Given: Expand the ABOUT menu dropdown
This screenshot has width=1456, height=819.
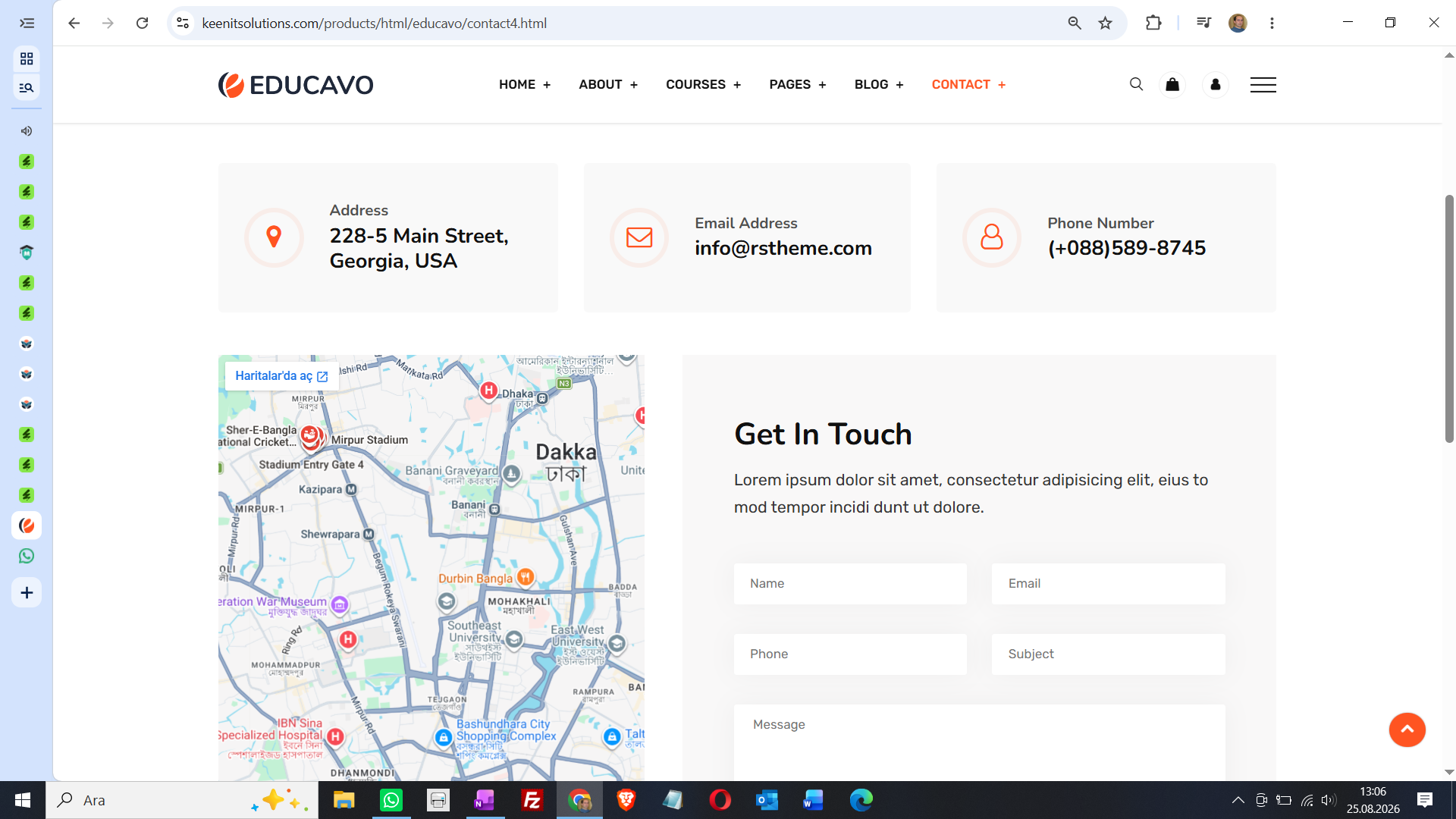Looking at the screenshot, I should coord(608,84).
